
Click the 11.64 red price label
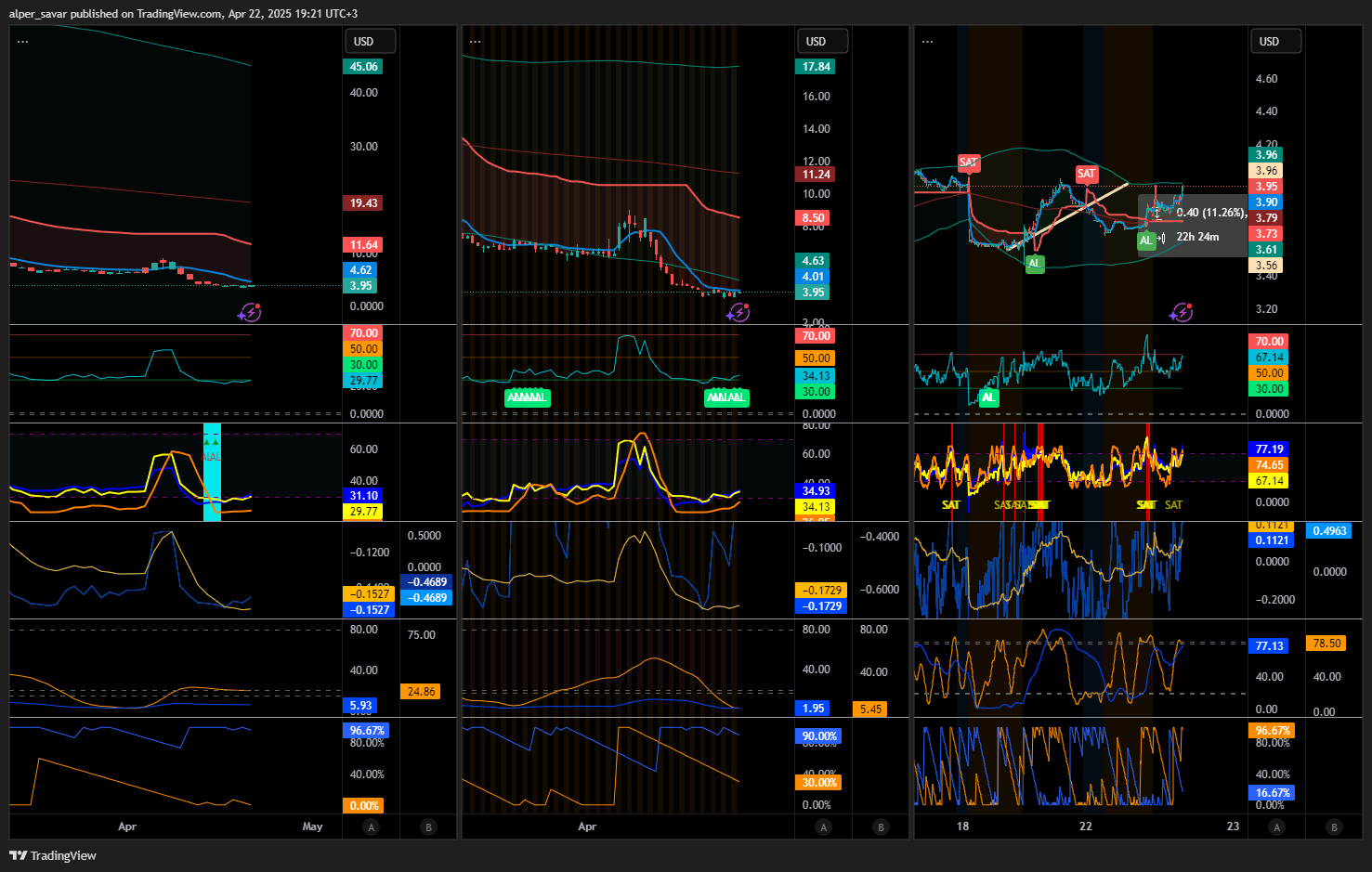tap(364, 245)
